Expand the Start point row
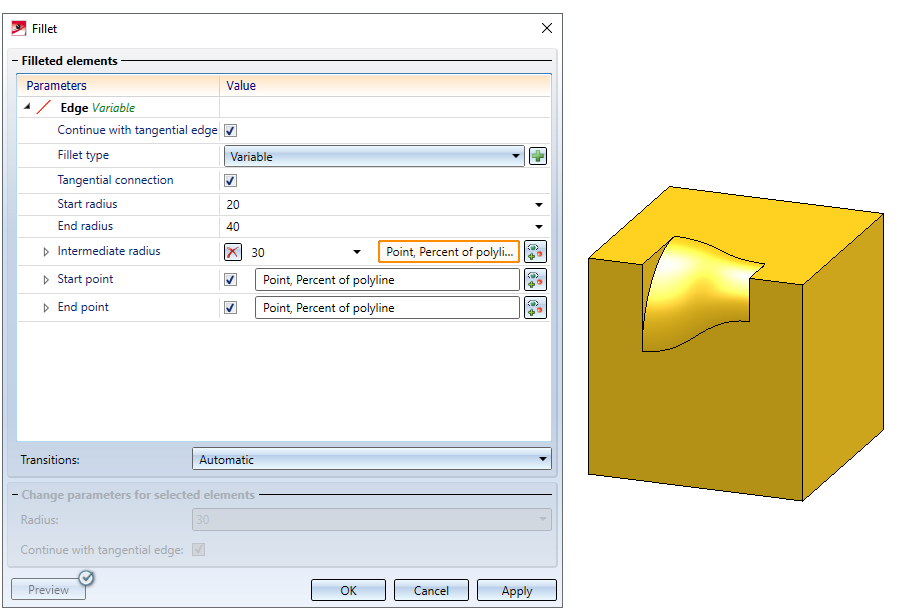900x615 pixels. [x=46, y=280]
